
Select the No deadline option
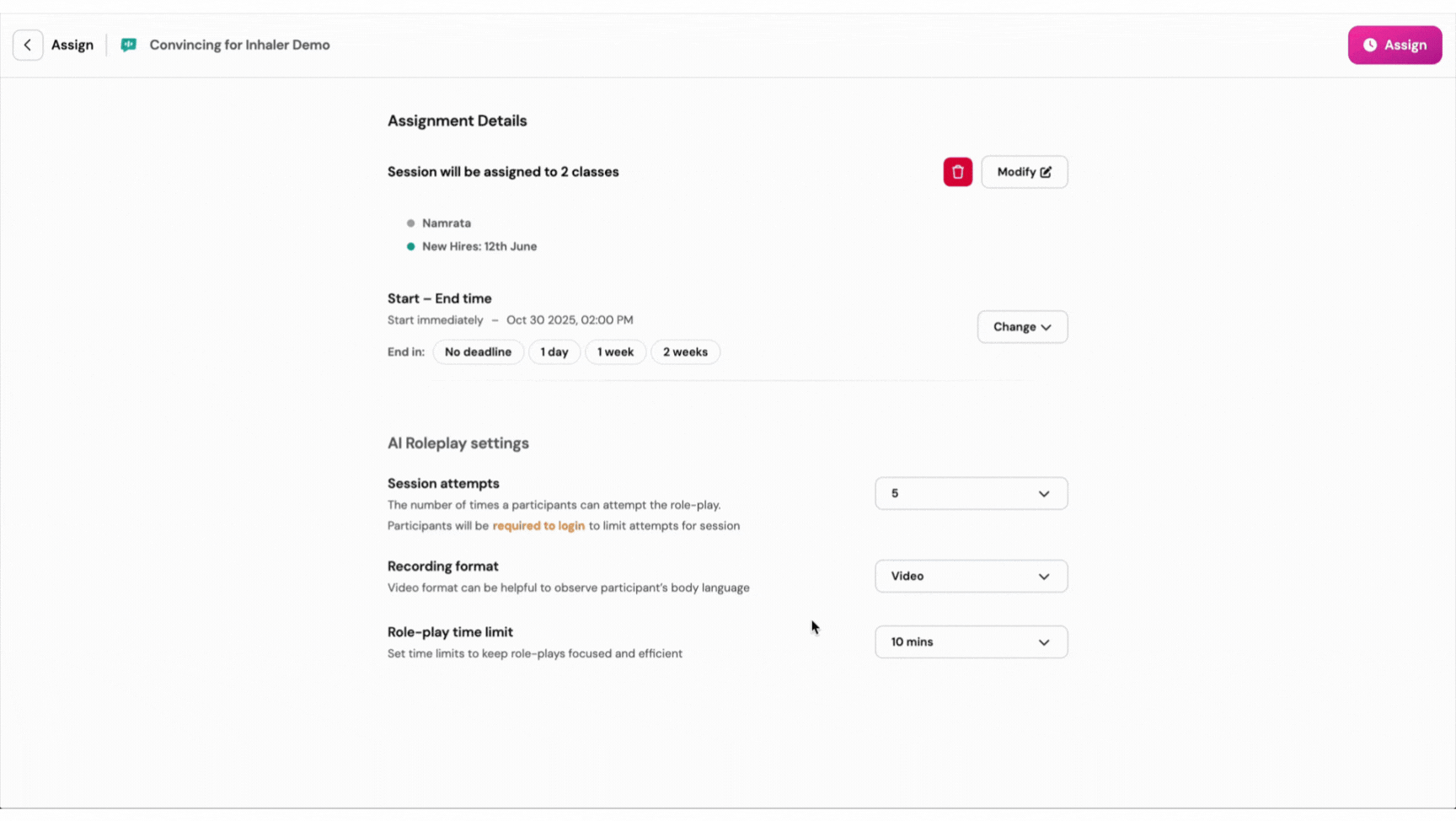(478, 352)
